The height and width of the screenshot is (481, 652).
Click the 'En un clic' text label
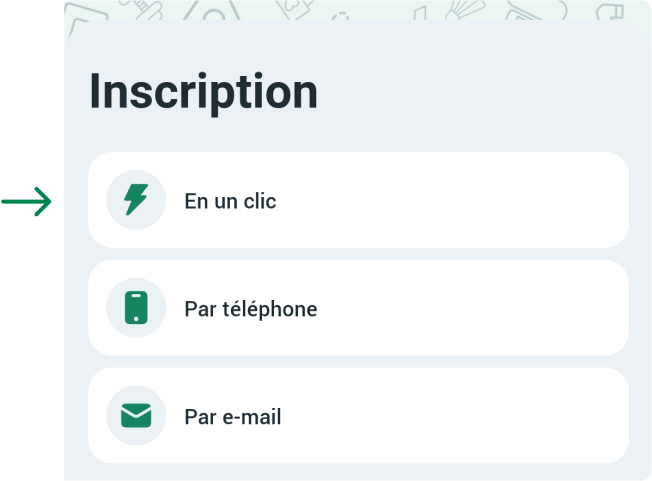point(230,201)
